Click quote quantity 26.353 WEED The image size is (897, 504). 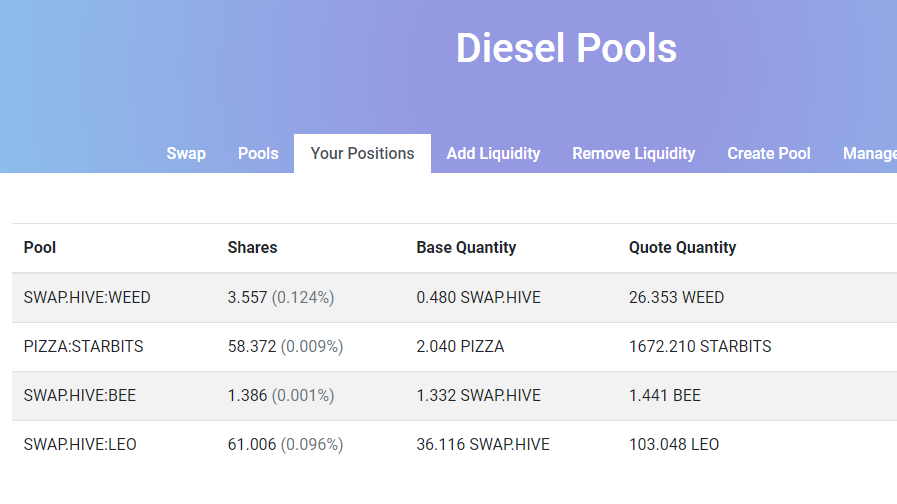tap(676, 297)
